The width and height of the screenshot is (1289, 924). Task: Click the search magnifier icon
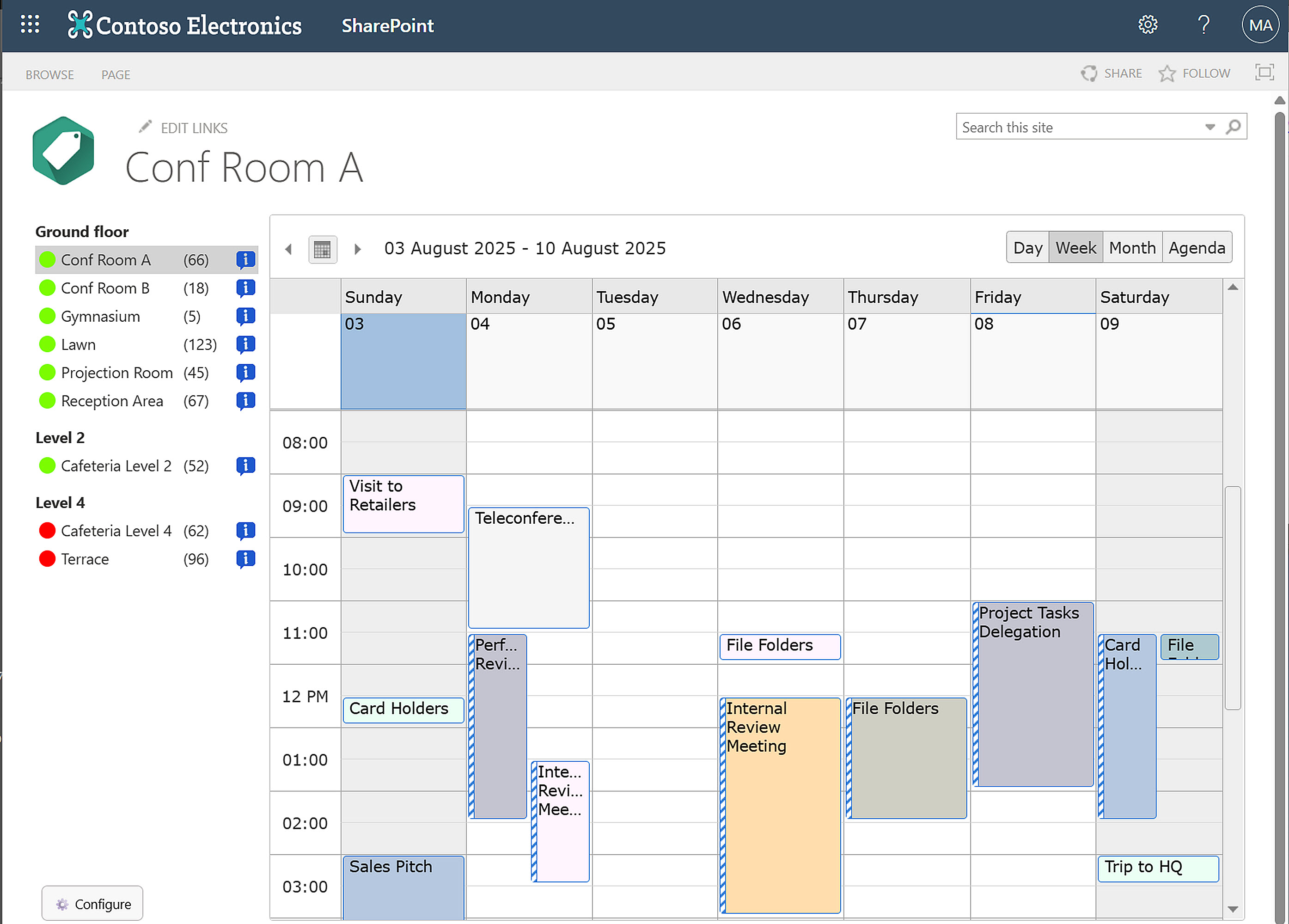tap(1233, 127)
